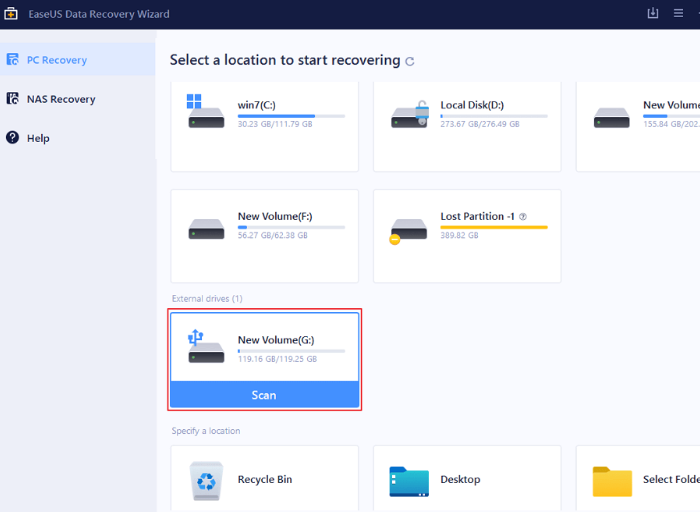
Task: Select the Recycle Bin icon
Action: 207,481
